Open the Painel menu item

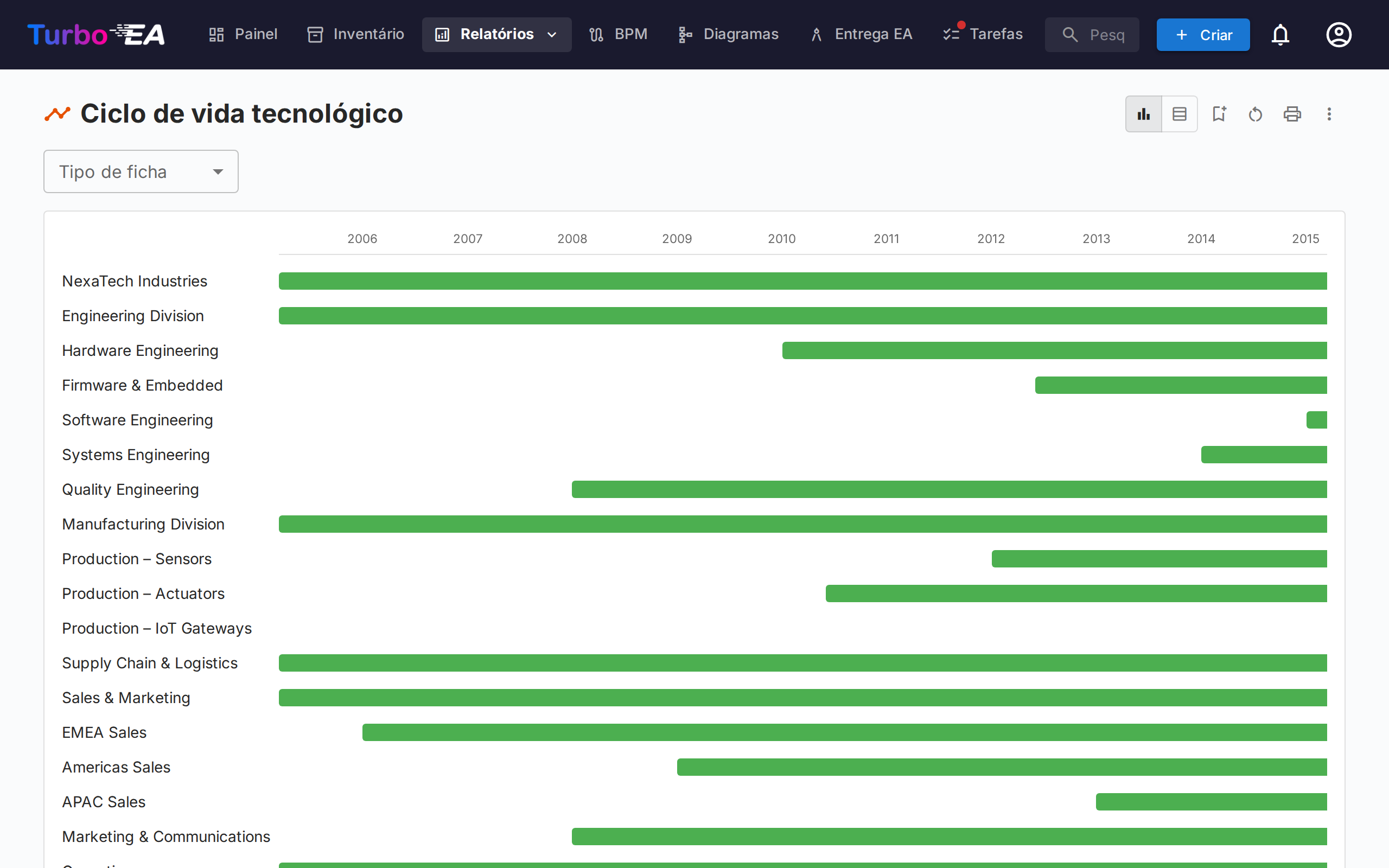point(244,34)
